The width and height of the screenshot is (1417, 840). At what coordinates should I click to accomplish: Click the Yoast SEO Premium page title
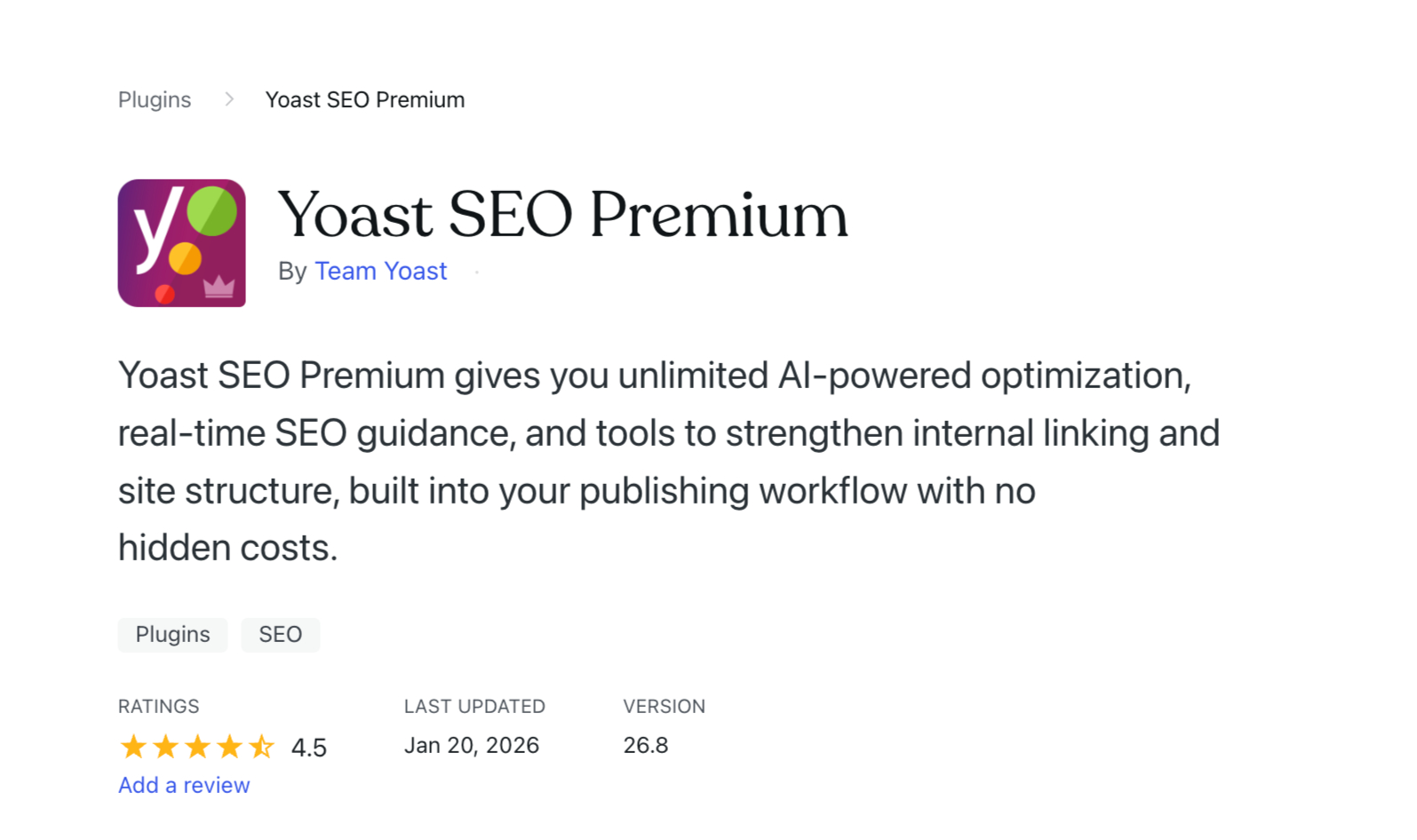click(x=563, y=214)
